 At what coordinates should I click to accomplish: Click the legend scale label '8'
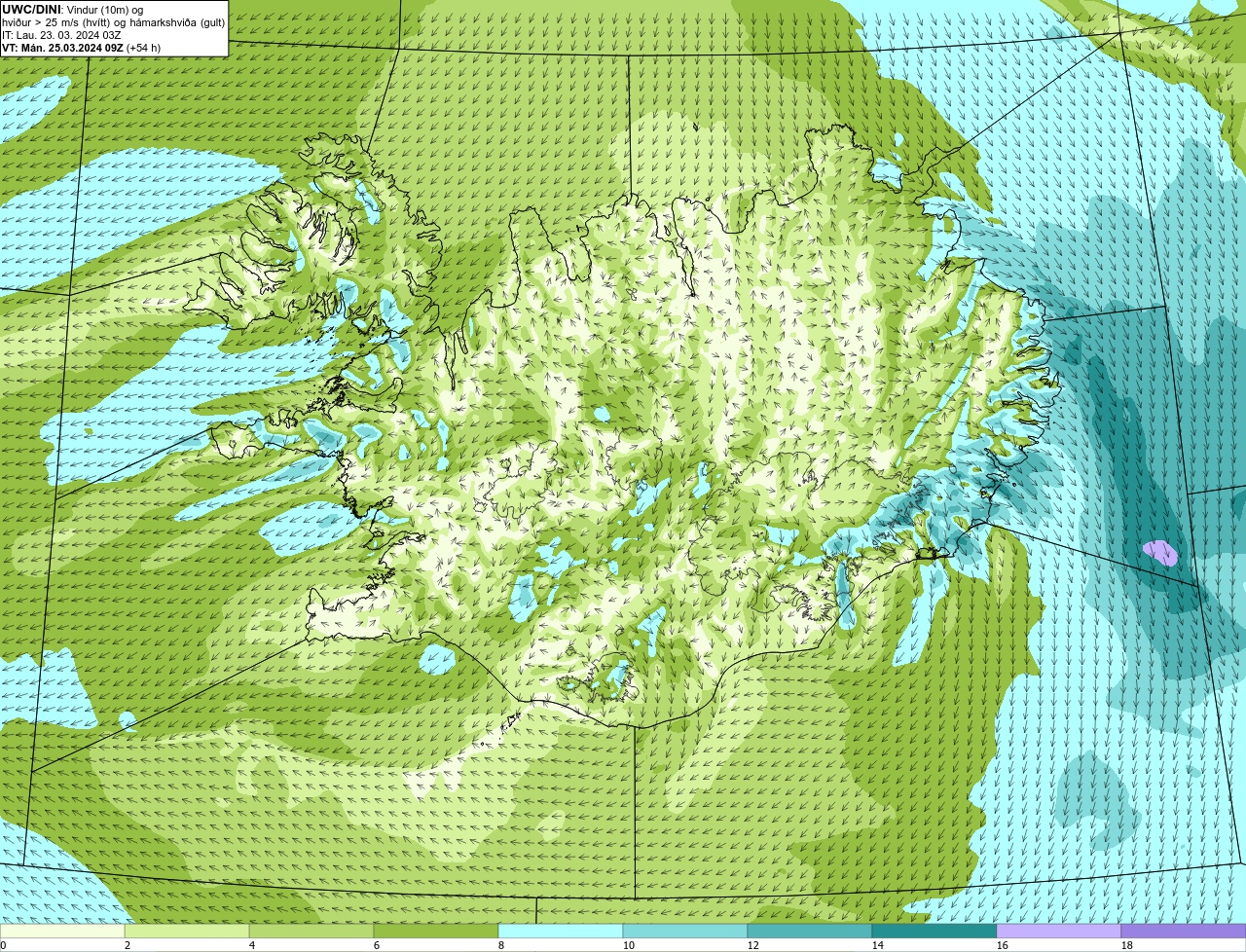point(501,945)
